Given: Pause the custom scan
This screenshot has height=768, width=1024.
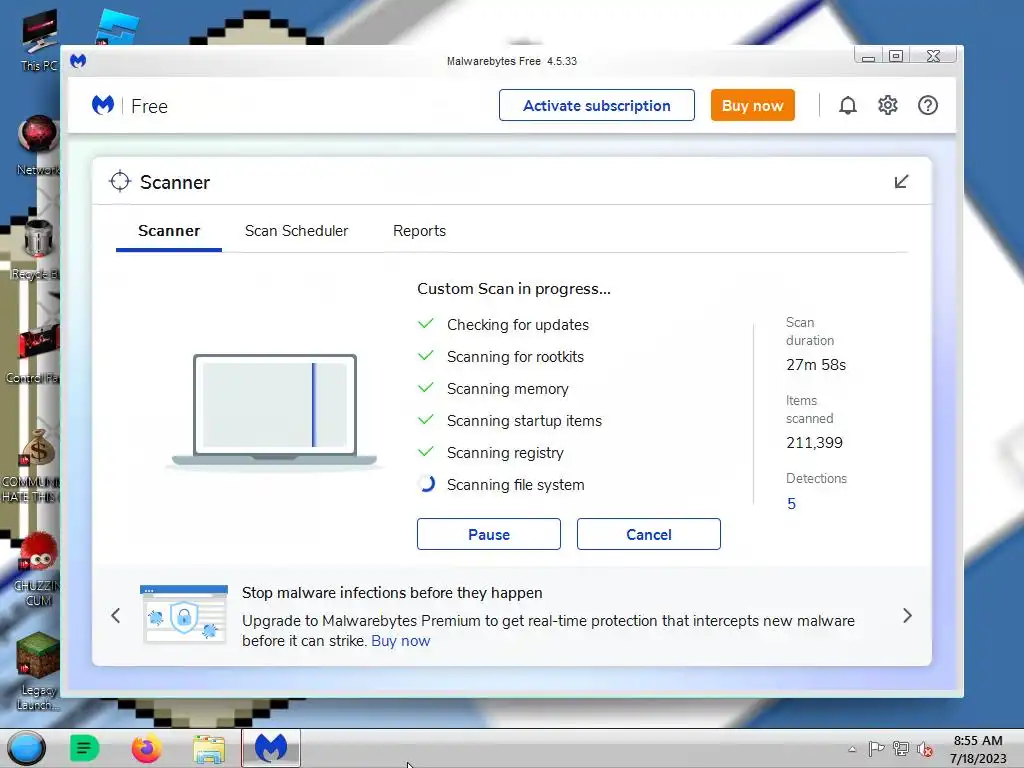Looking at the screenshot, I should (488, 534).
